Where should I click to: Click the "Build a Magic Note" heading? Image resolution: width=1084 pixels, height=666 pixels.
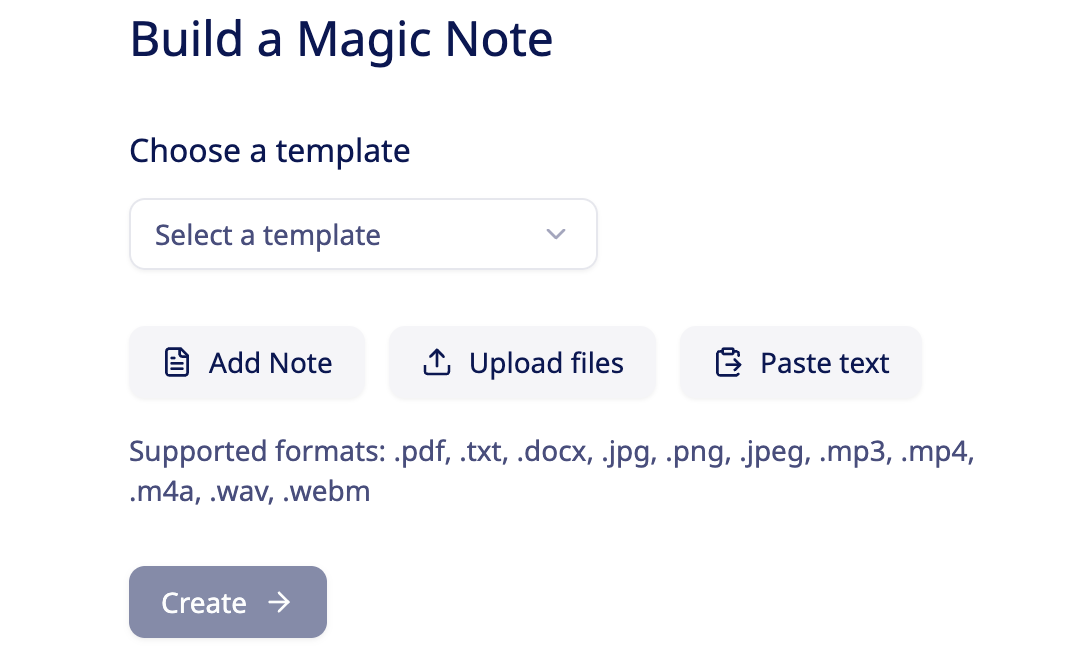341,39
